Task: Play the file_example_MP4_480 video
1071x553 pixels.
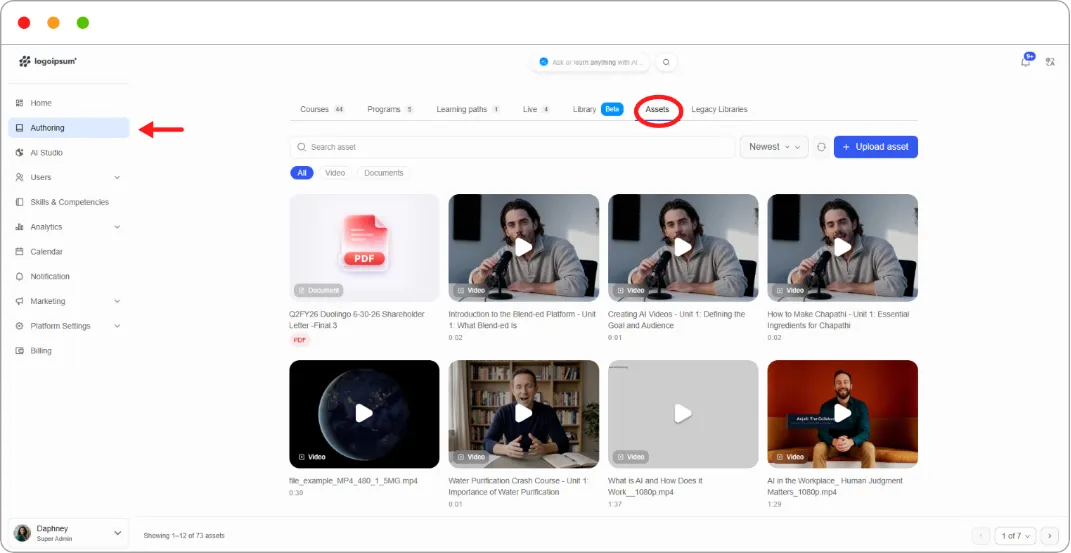Action: point(364,413)
